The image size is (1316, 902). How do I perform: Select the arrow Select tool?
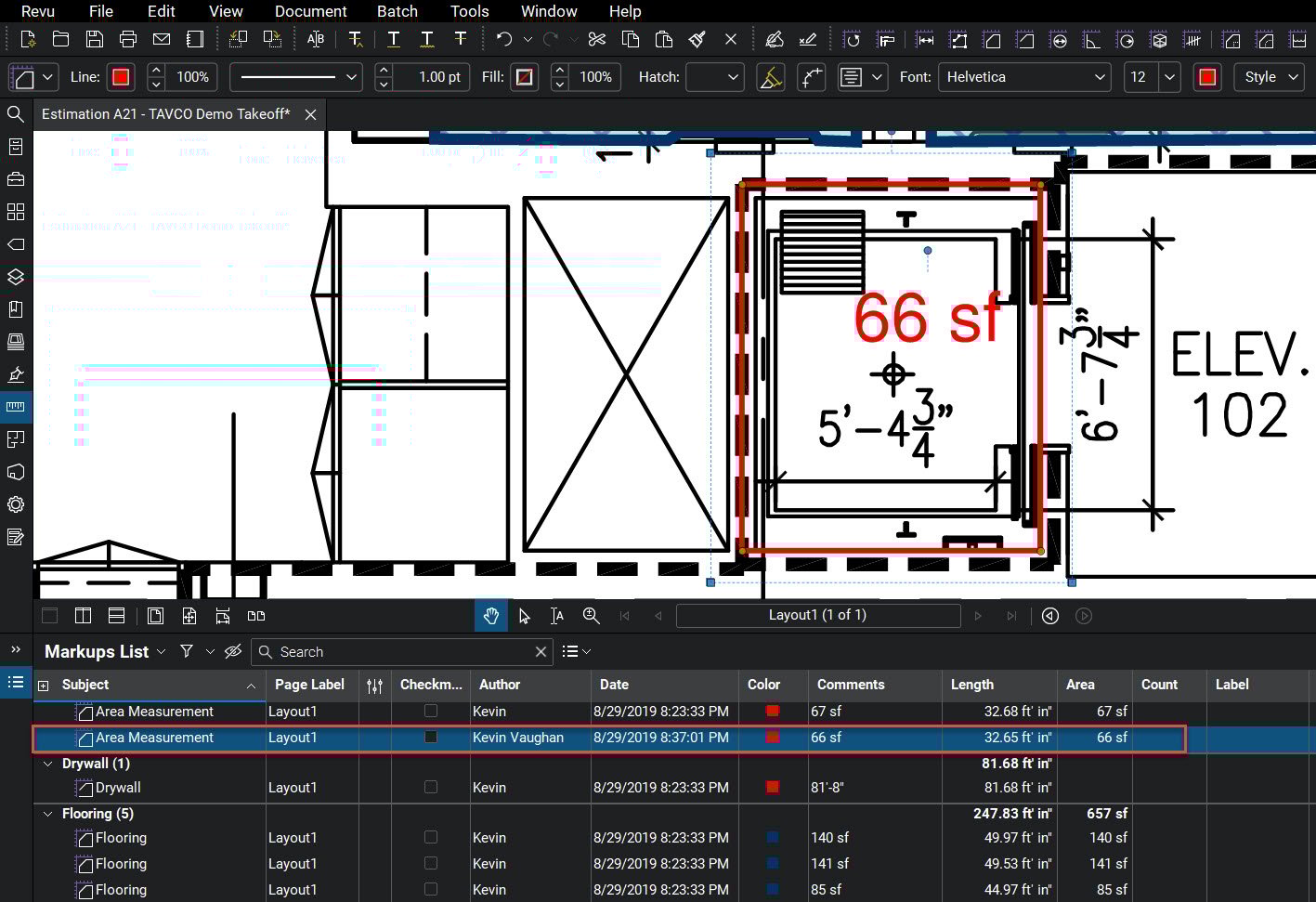click(x=524, y=615)
